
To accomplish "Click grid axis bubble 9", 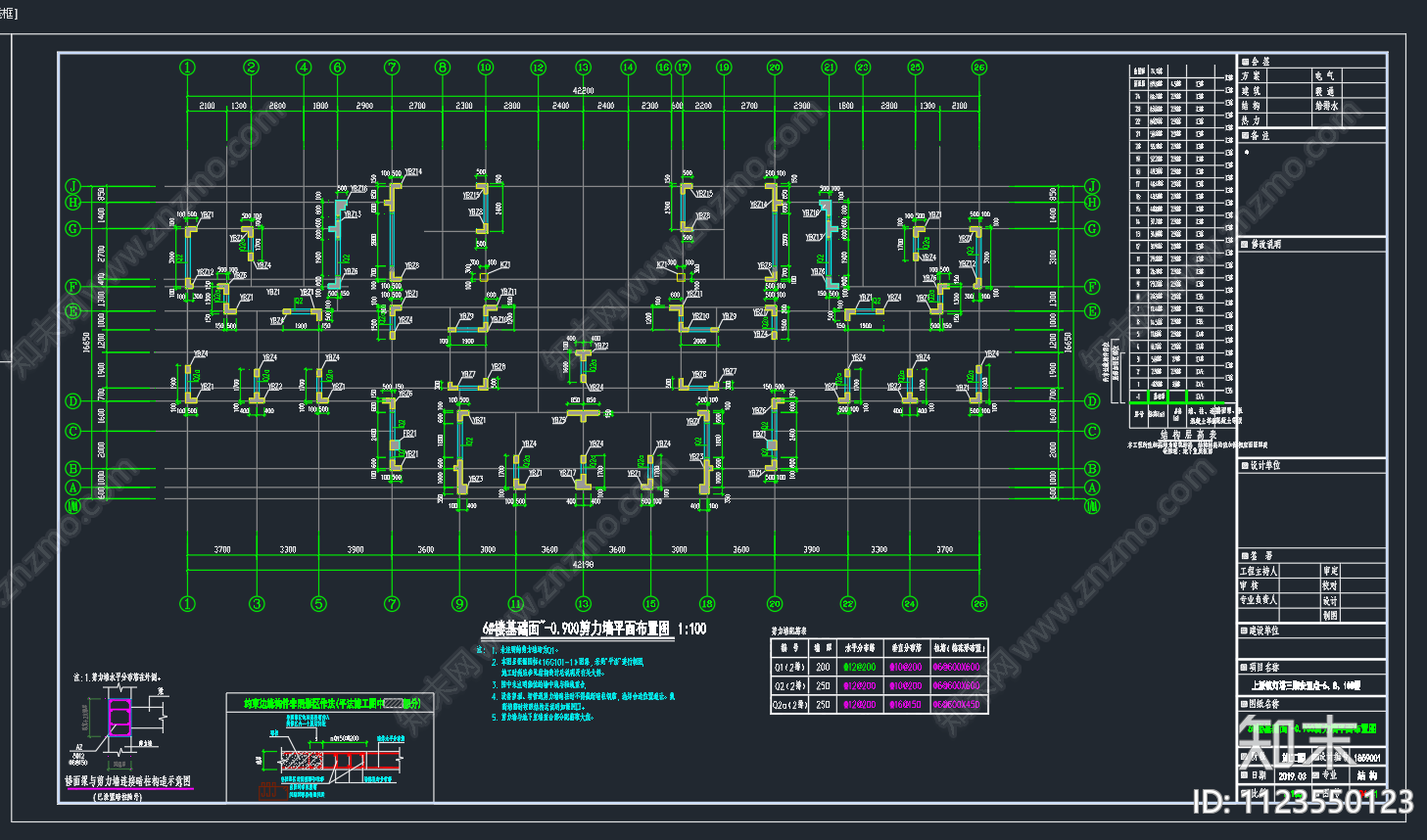I will (x=459, y=604).
